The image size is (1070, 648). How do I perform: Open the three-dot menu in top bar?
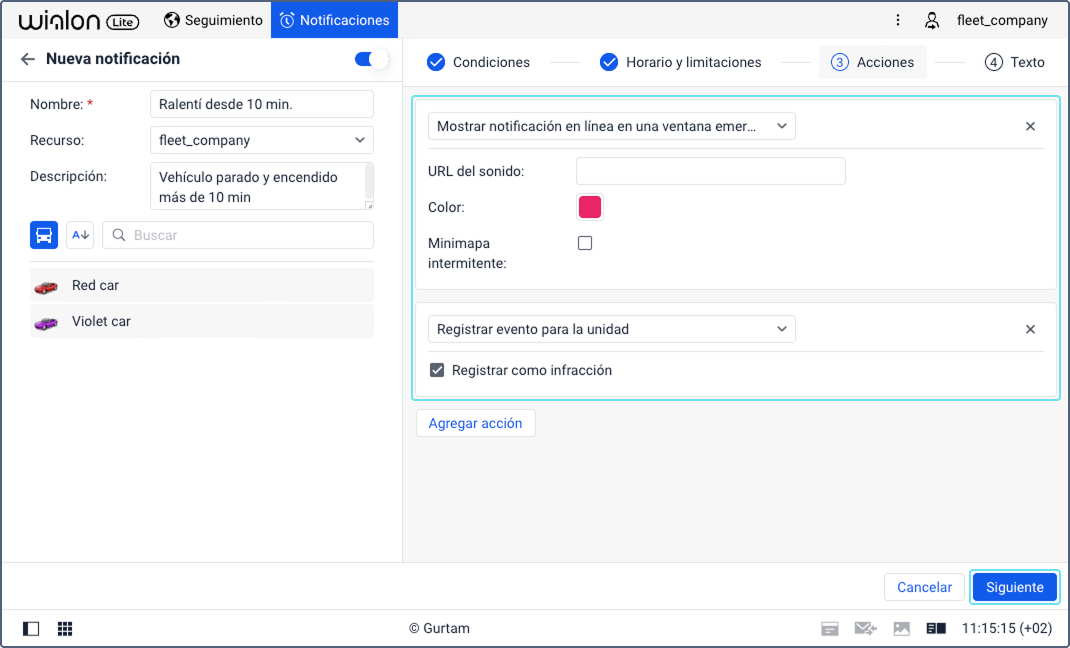click(x=898, y=20)
